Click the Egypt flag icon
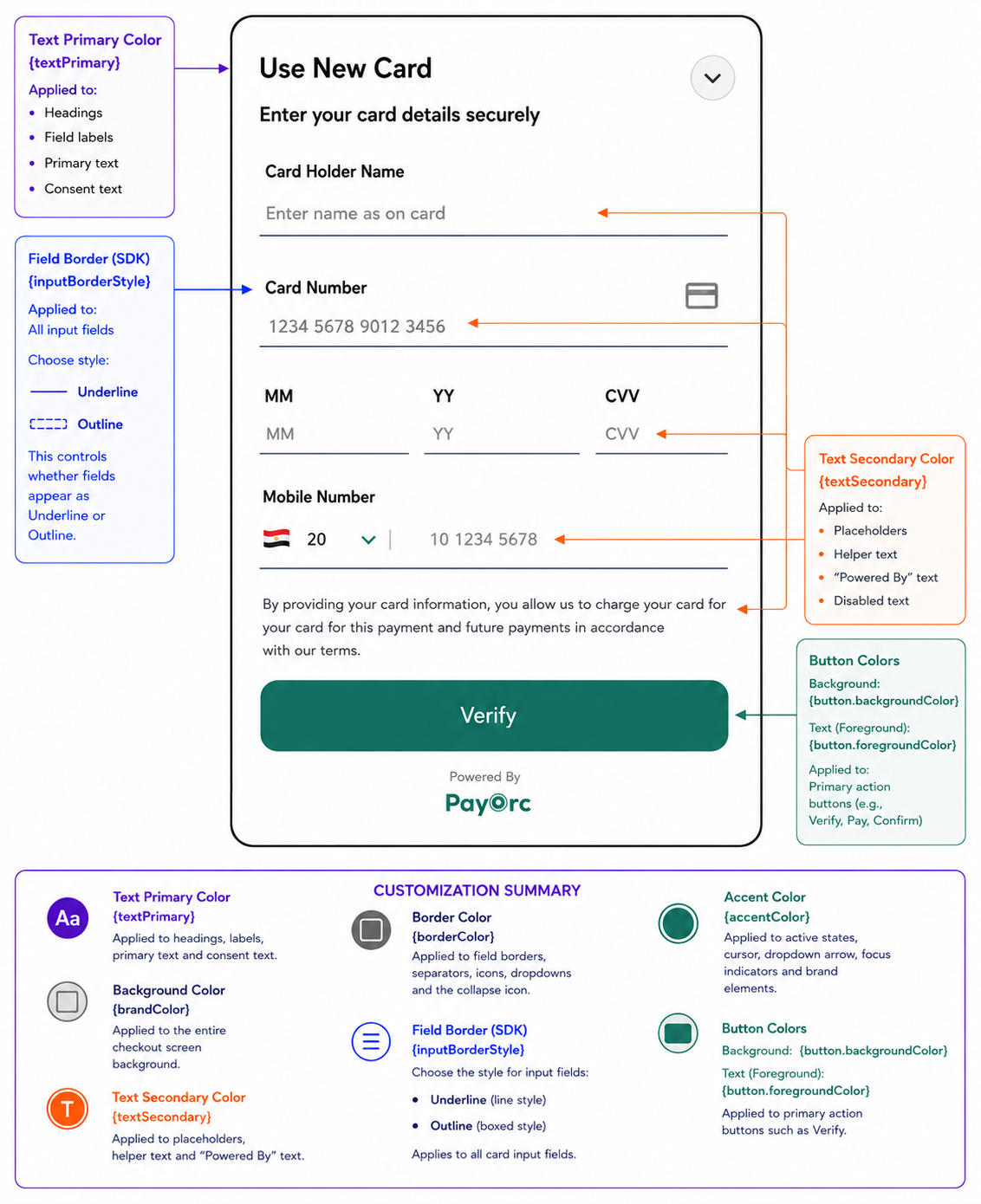The image size is (981, 1204). (276, 539)
